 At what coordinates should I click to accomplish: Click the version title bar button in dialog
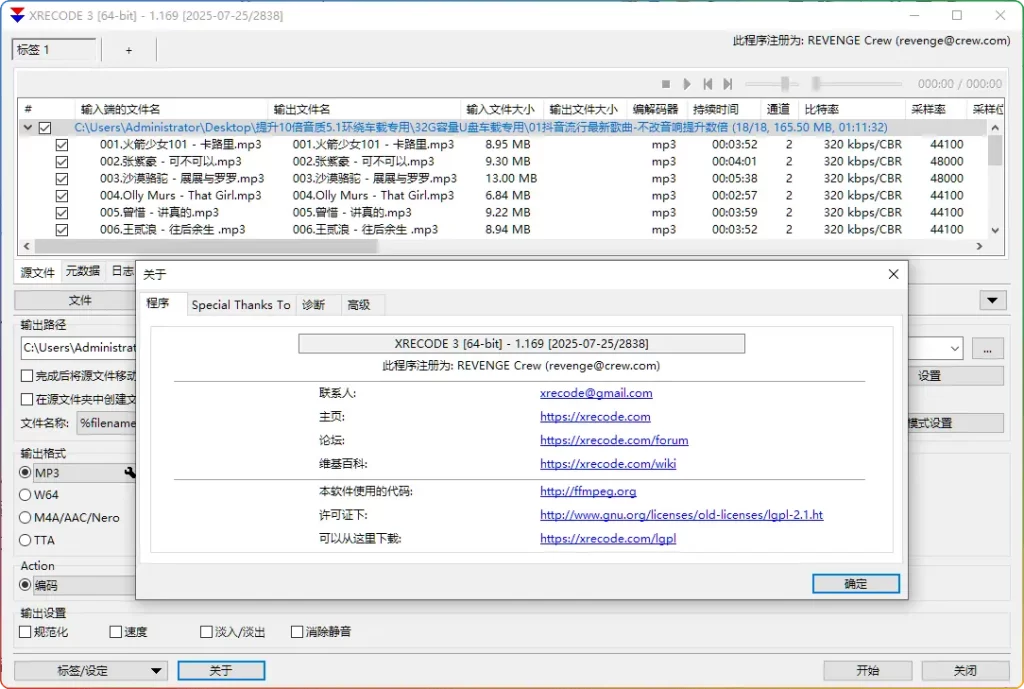pyautogui.click(x=521, y=344)
